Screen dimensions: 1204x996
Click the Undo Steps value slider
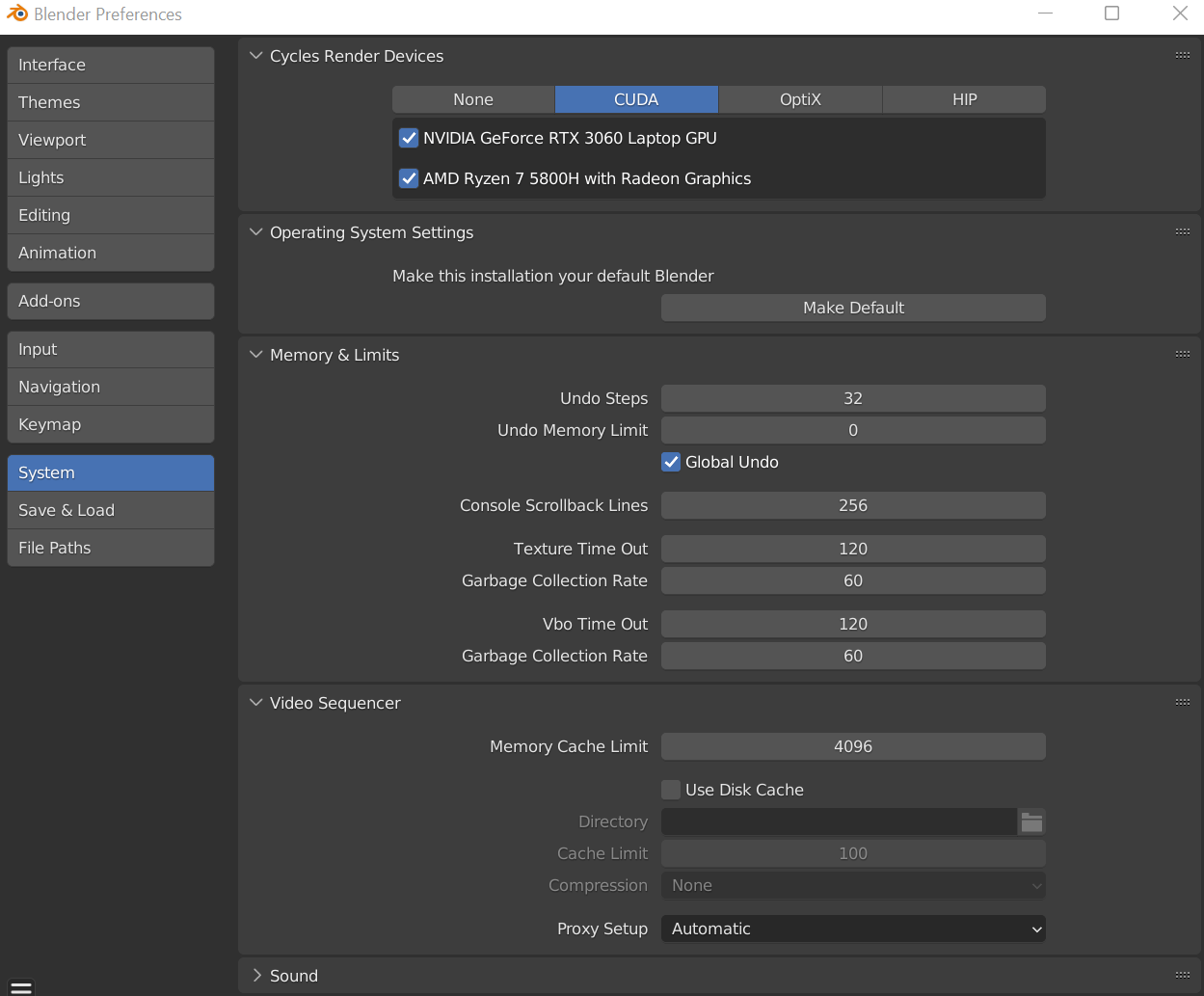853,398
